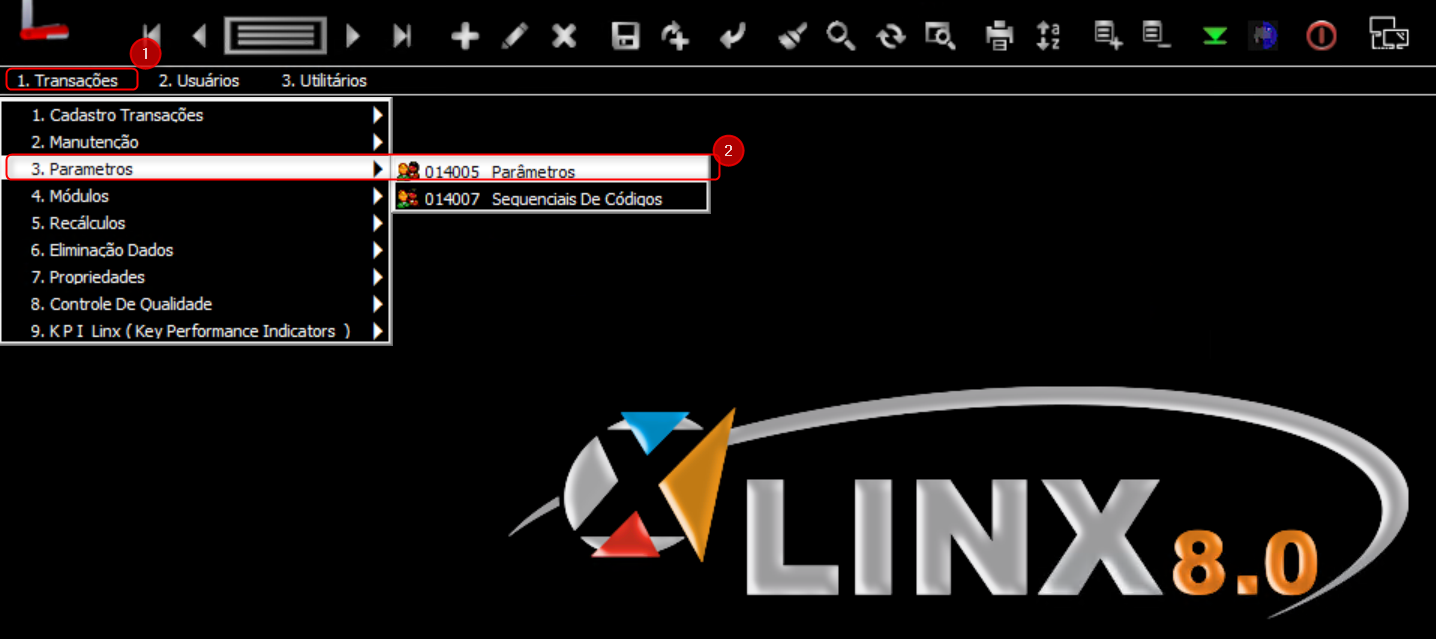Click the magnifying glass search icon
The height and width of the screenshot is (639, 1436).
click(x=841, y=37)
